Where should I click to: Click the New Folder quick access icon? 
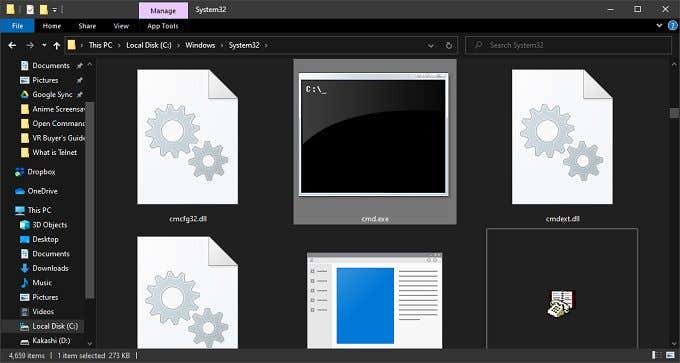tap(43, 9)
